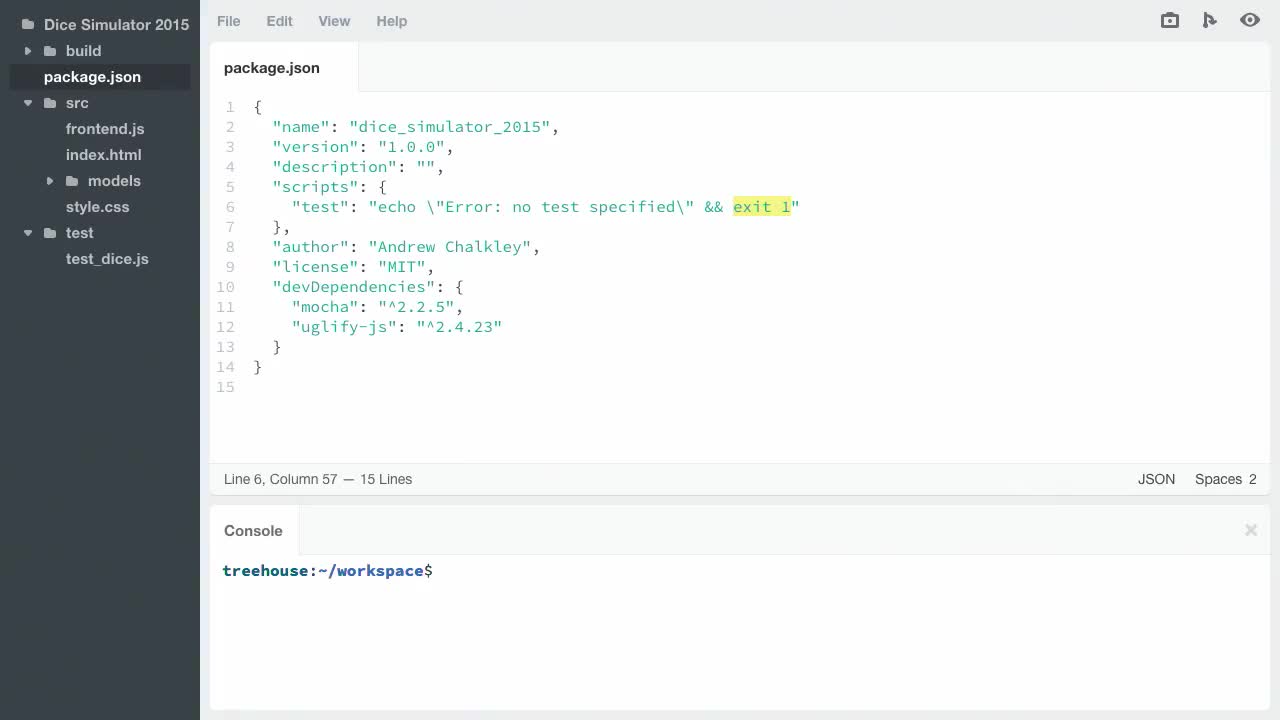Open the View menu
Image resolution: width=1280 pixels, height=720 pixels.
(x=334, y=21)
